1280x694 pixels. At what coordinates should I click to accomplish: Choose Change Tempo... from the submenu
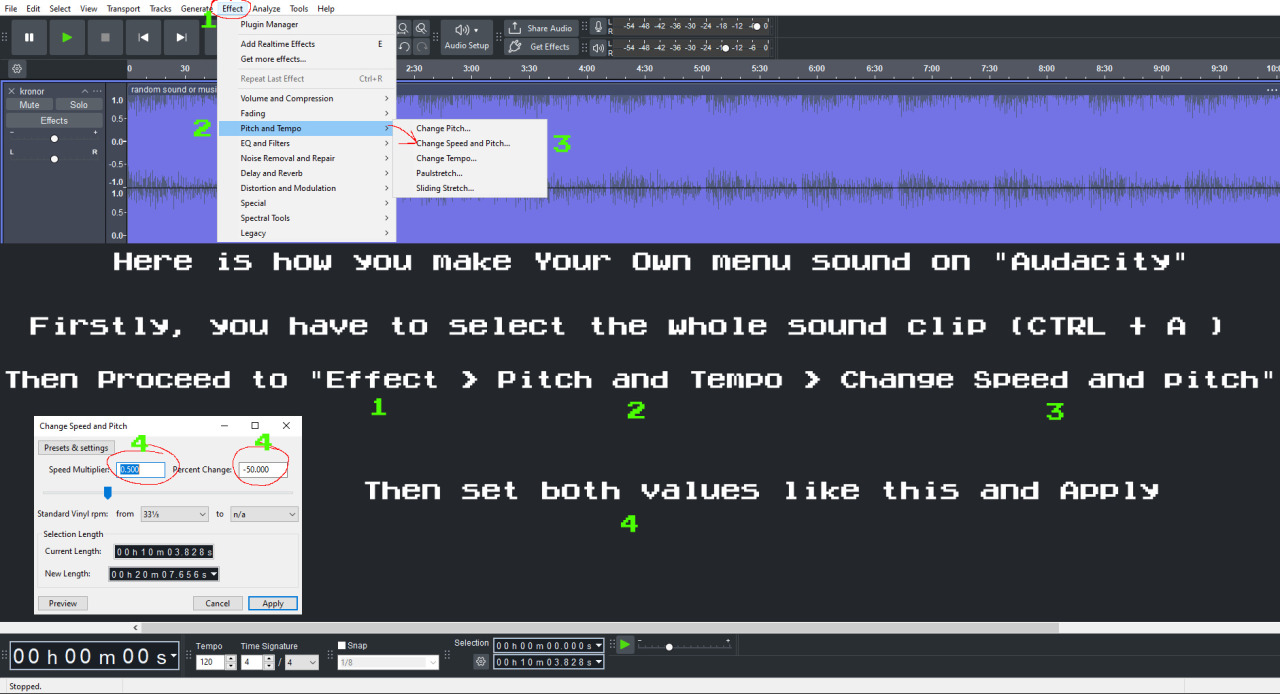(x=471, y=158)
